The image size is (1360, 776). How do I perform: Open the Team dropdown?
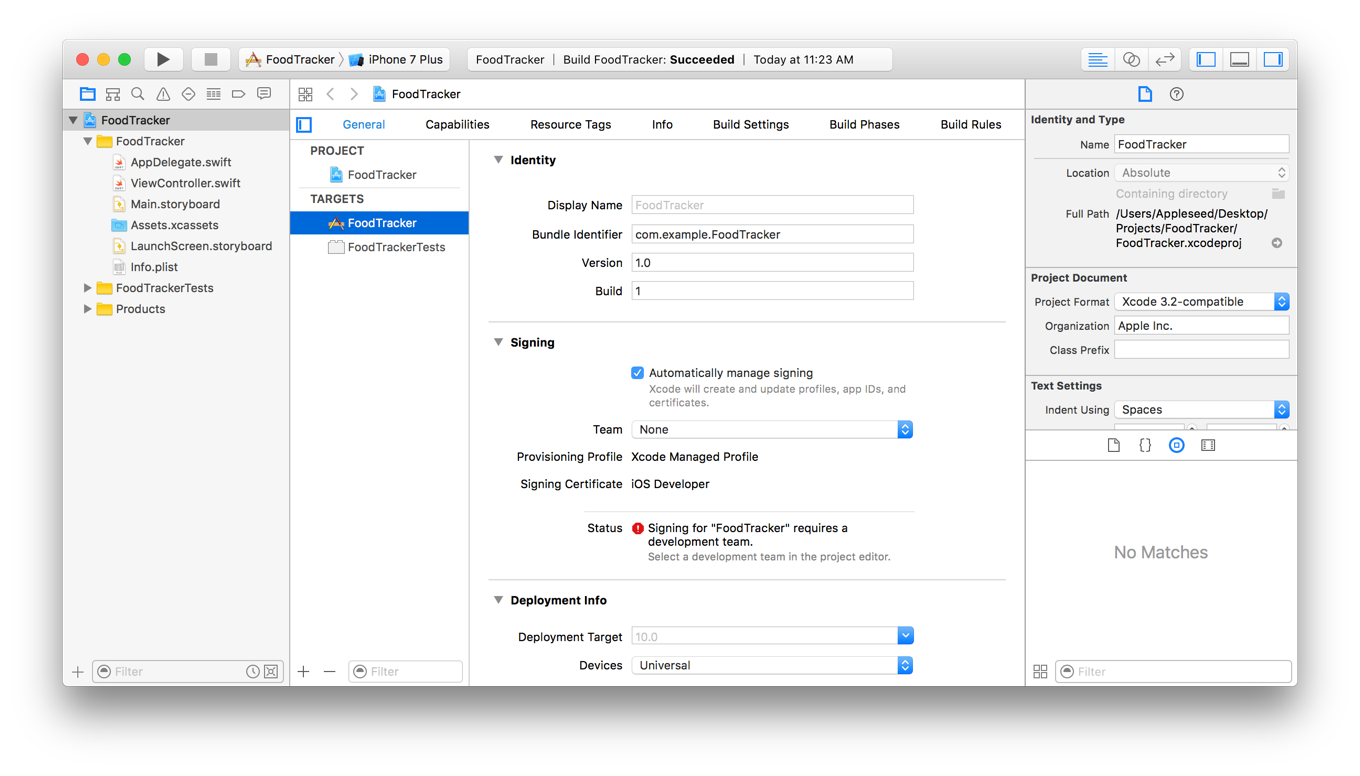(772, 429)
